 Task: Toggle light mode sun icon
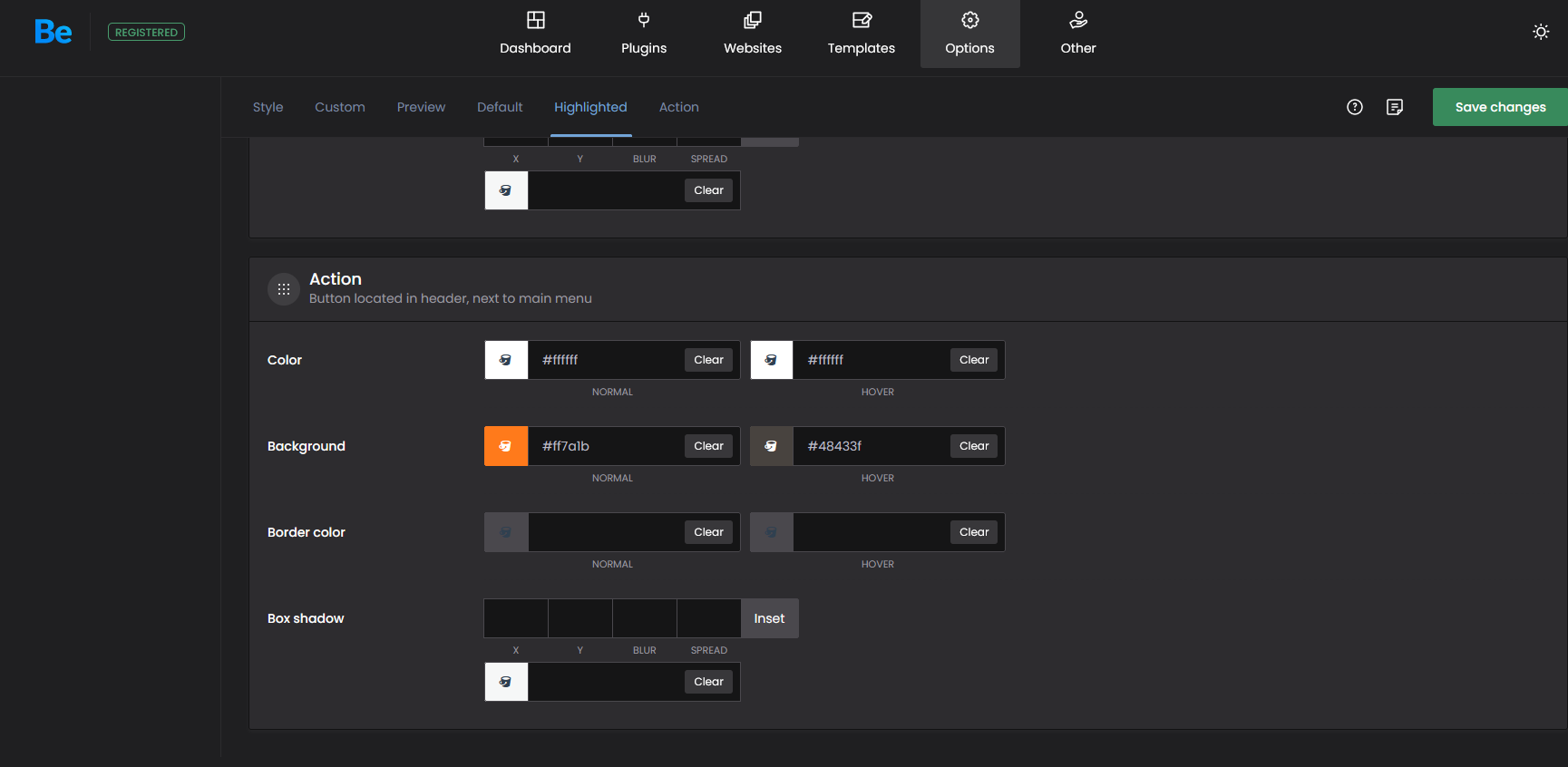[x=1541, y=32]
